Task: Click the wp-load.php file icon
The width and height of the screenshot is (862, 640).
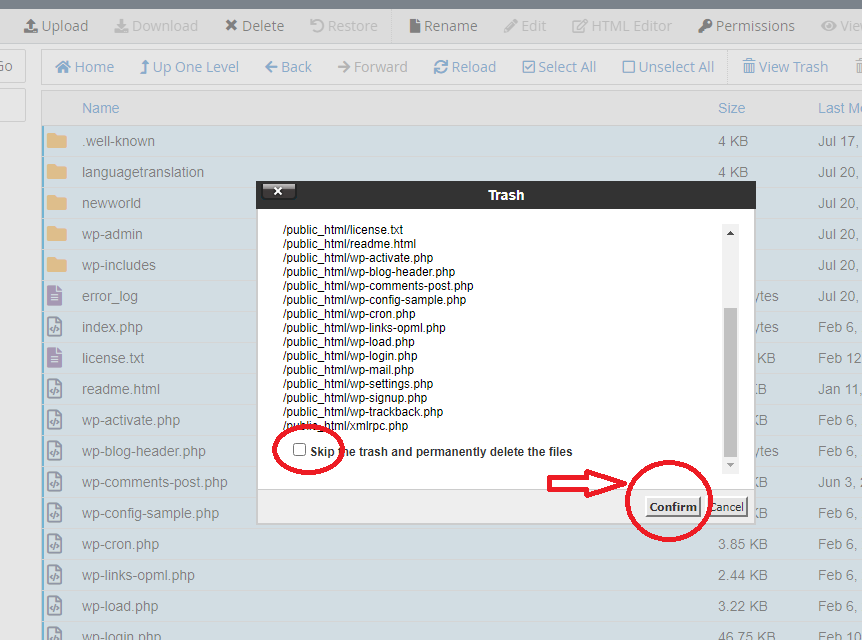Action: tap(55, 606)
